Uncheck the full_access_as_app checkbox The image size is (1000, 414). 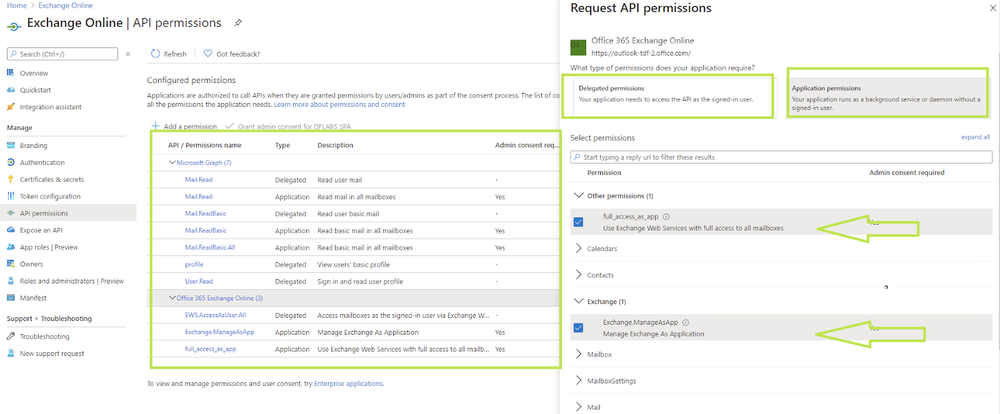(x=578, y=222)
